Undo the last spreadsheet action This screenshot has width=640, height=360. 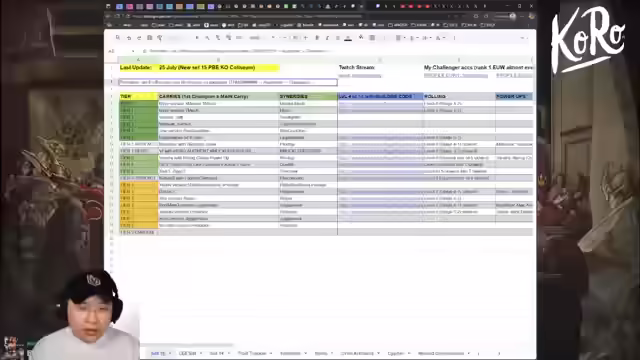[x=129, y=38]
